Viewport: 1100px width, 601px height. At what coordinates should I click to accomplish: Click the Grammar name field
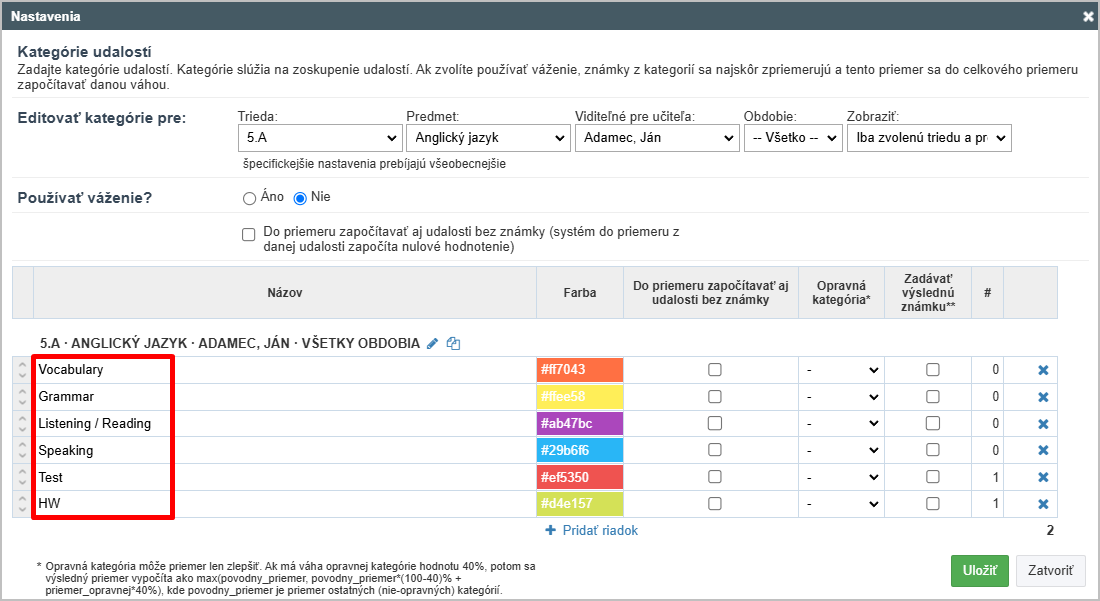[x=285, y=396]
